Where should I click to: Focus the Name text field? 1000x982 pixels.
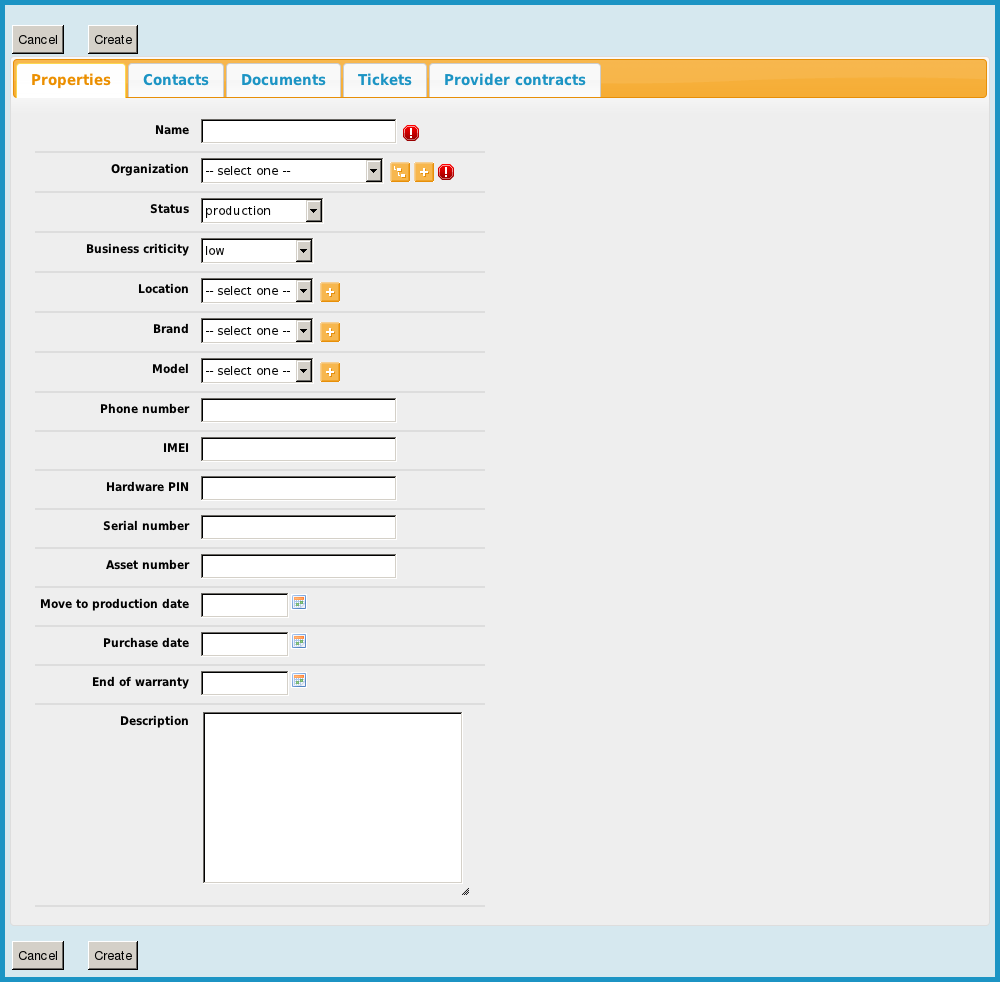point(298,132)
